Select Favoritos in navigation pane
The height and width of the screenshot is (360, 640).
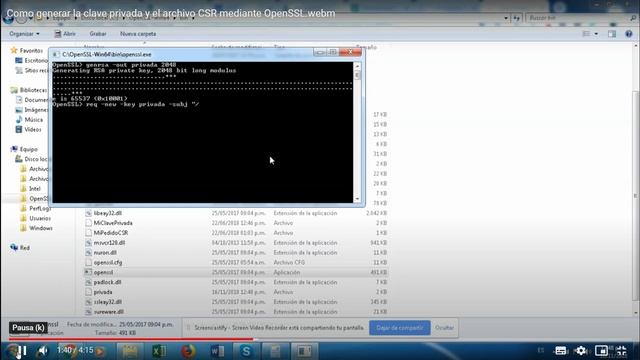pyautogui.click(x=31, y=51)
